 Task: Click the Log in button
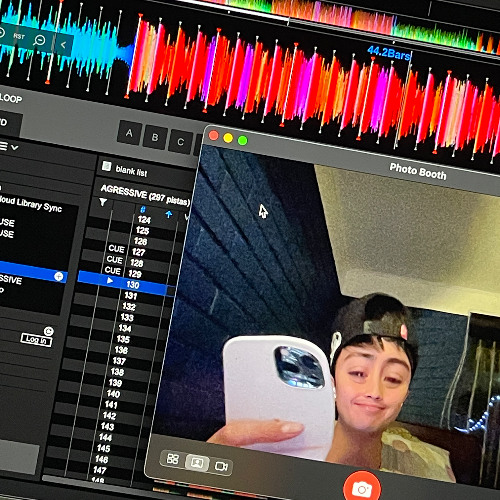coord(36,340)
